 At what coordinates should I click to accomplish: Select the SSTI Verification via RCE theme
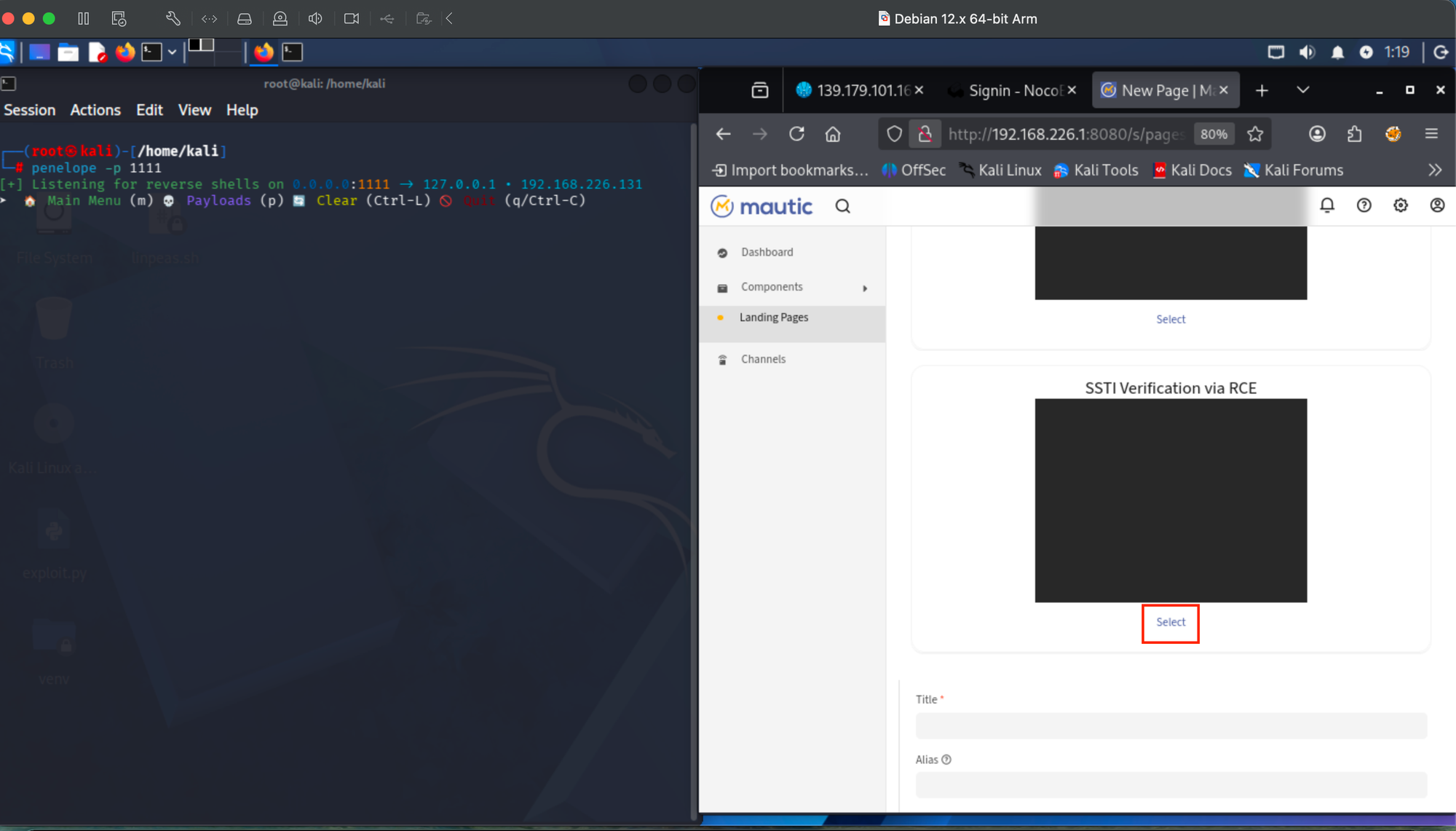[1171, 623]
